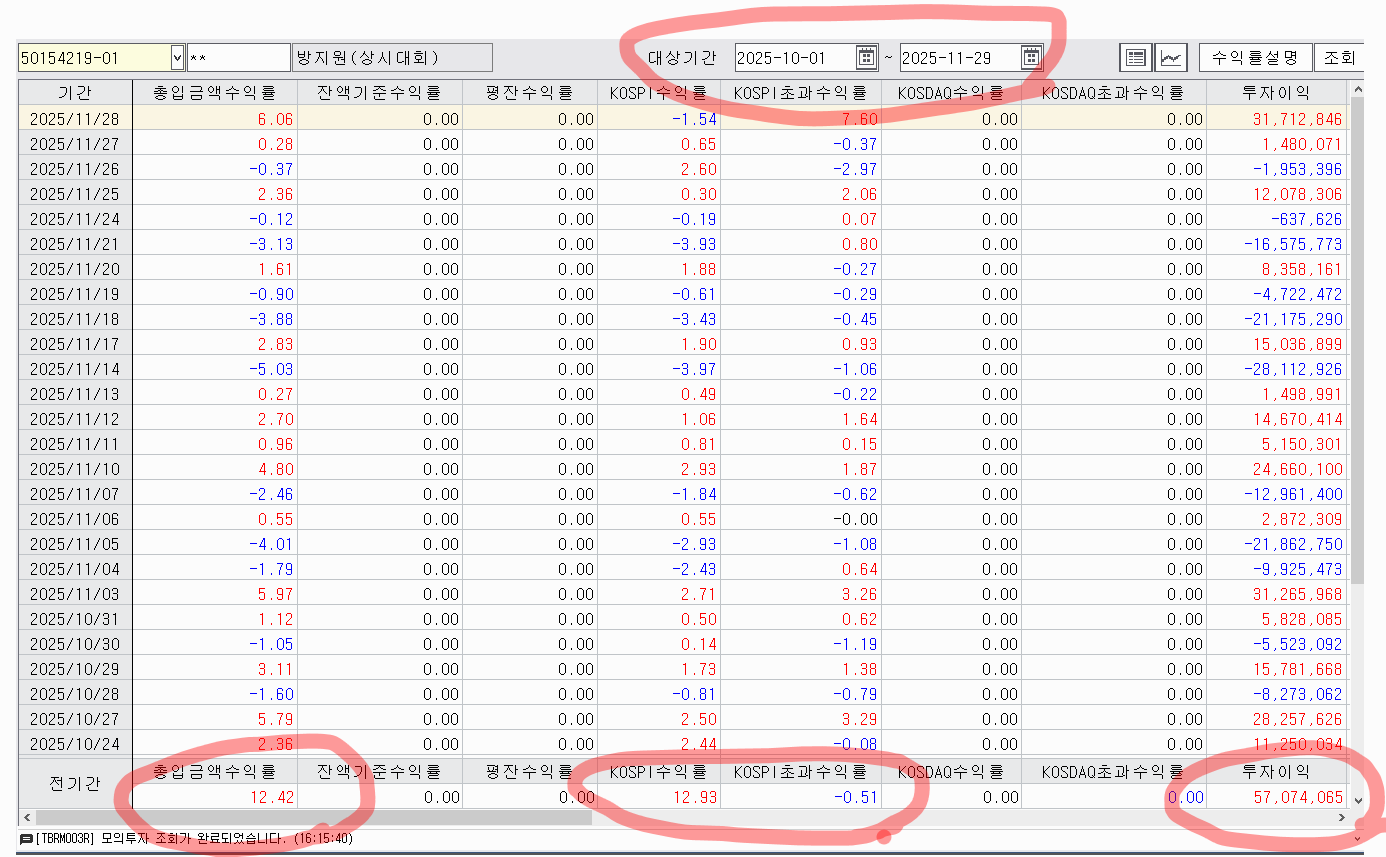Switch to table list view icon
The image size is (1386, 857).
(1136, 57)
